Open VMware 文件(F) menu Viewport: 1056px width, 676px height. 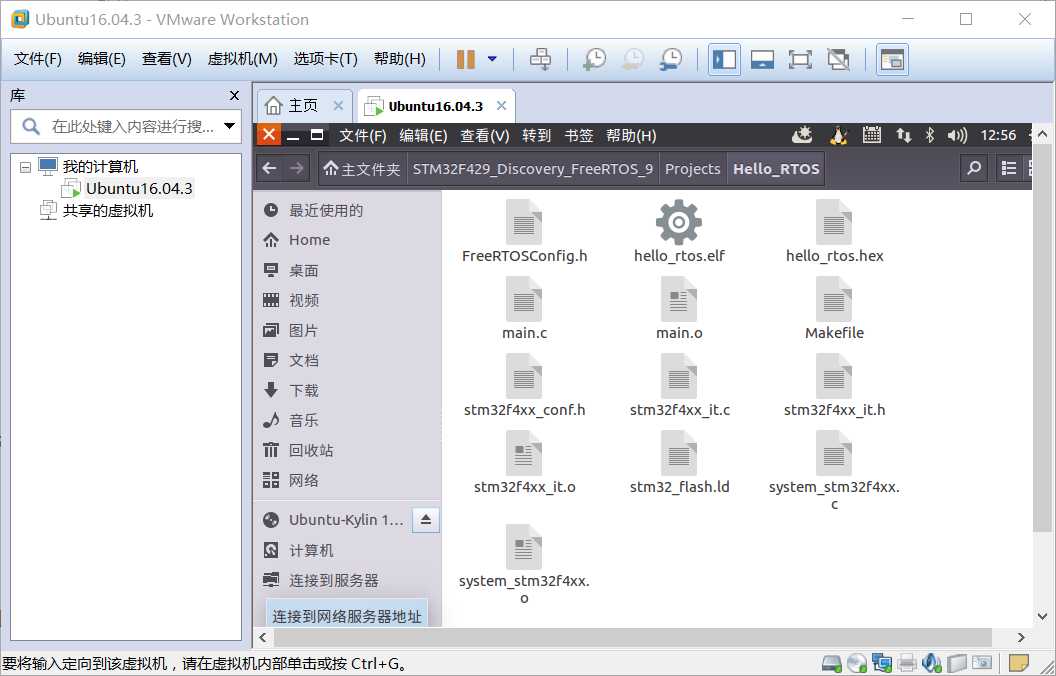point(38,59)
